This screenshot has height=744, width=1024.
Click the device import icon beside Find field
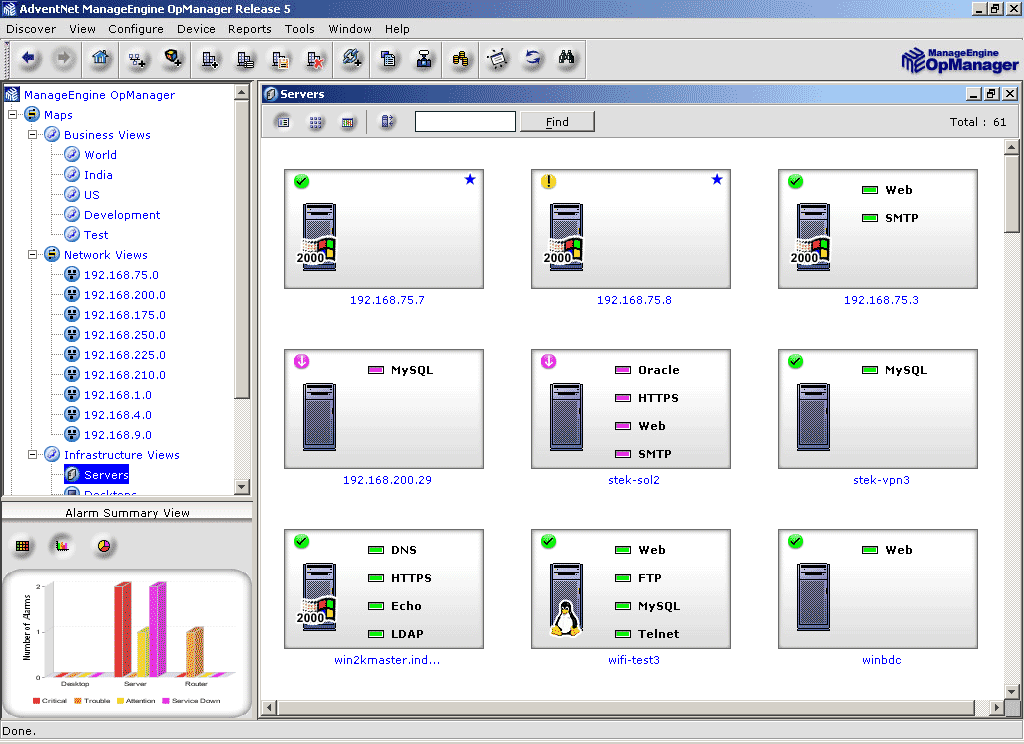pos(387,121)
